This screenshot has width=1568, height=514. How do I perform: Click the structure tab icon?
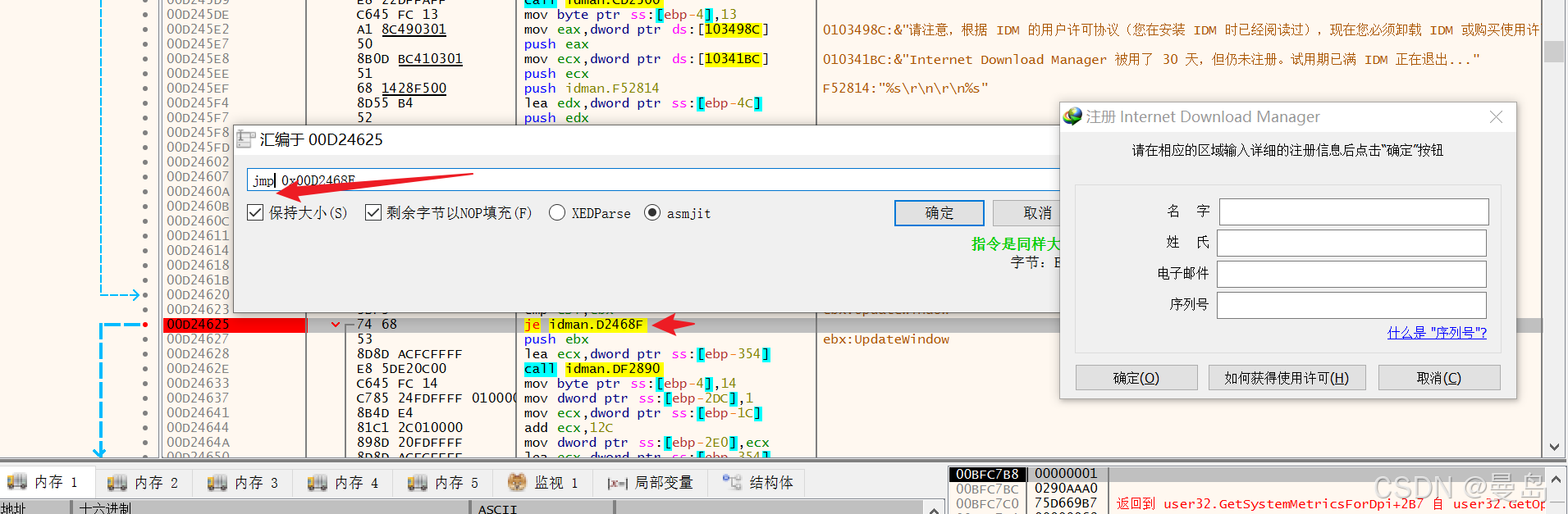click(732, 482)
